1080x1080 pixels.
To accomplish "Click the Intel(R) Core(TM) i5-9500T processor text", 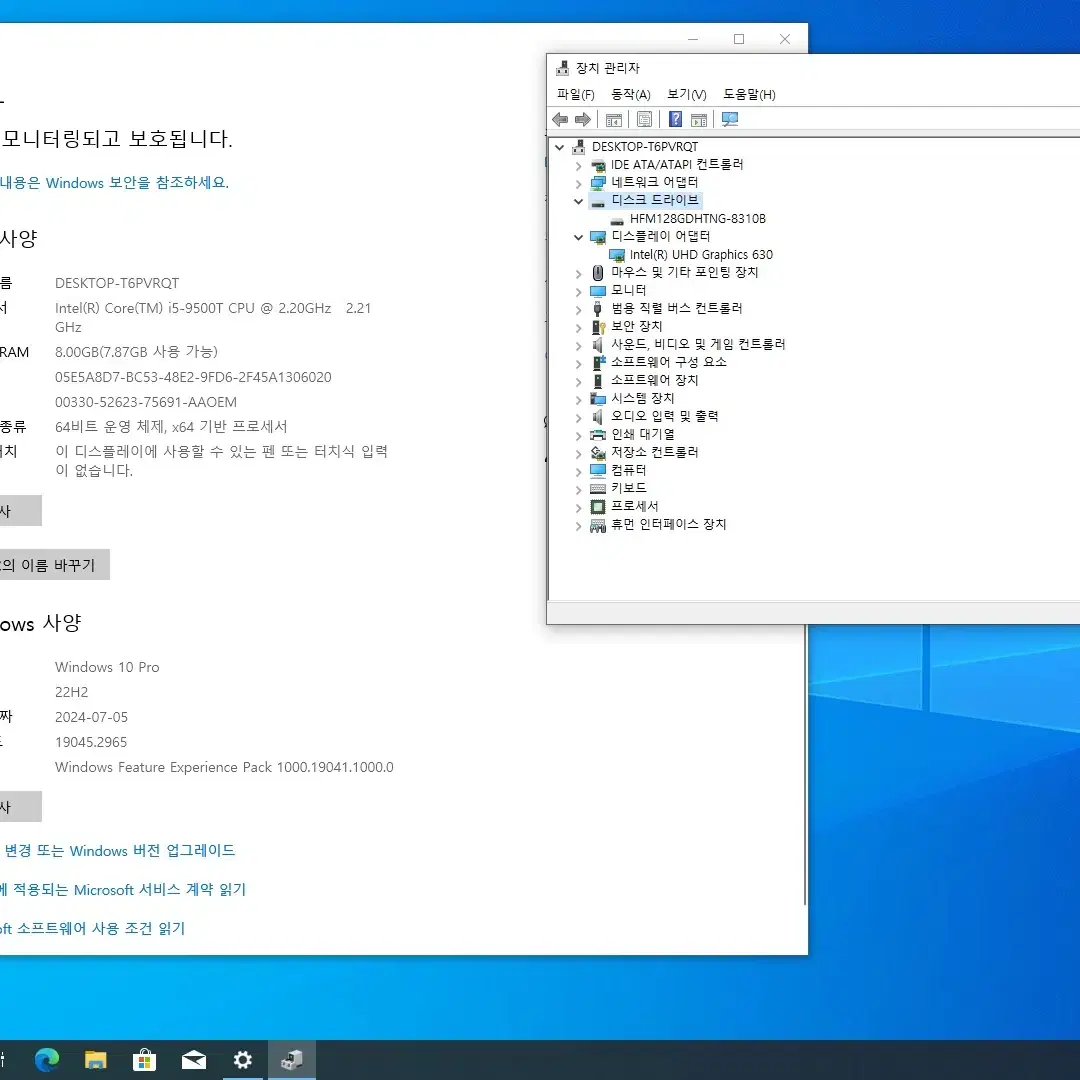I will point(213,318).
